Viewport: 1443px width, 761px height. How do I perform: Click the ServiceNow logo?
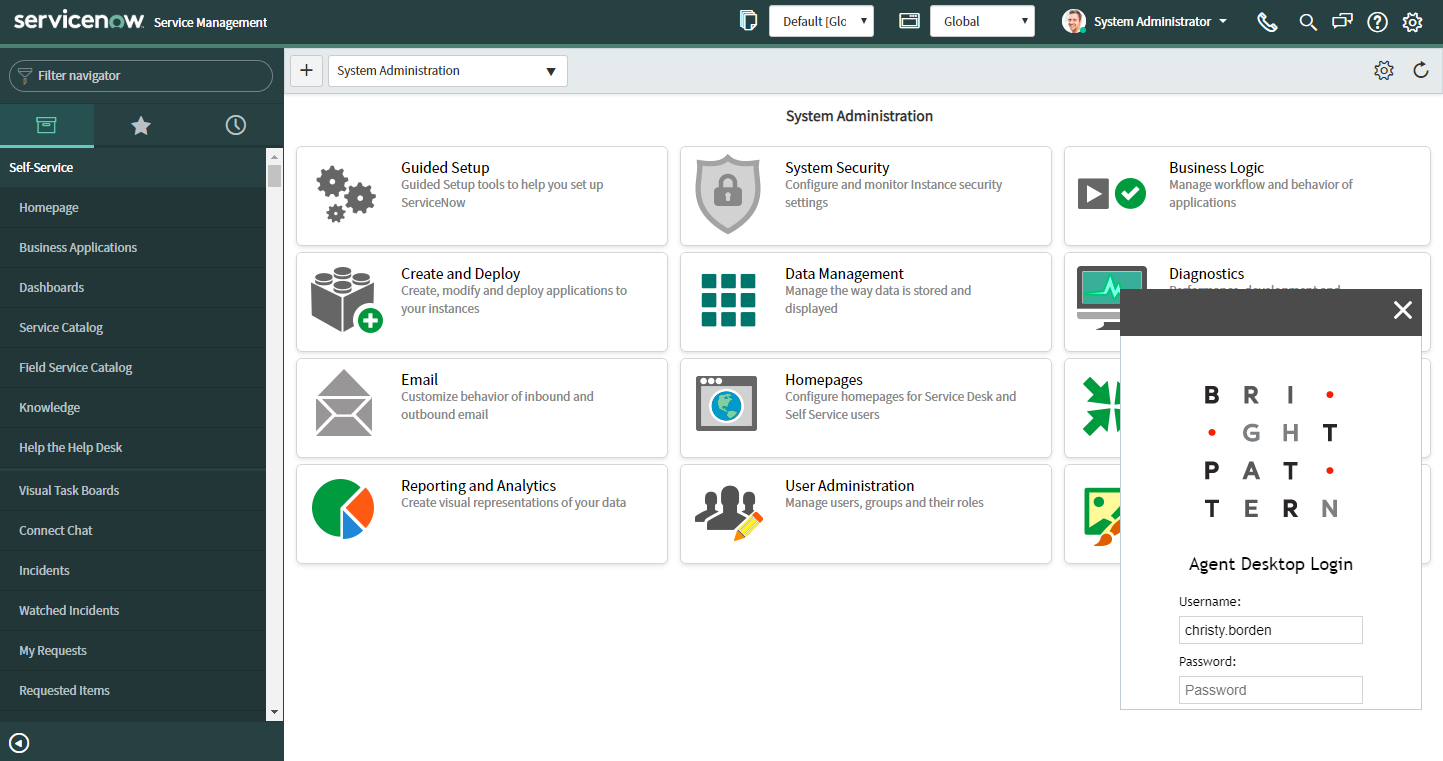pos(79,21)
